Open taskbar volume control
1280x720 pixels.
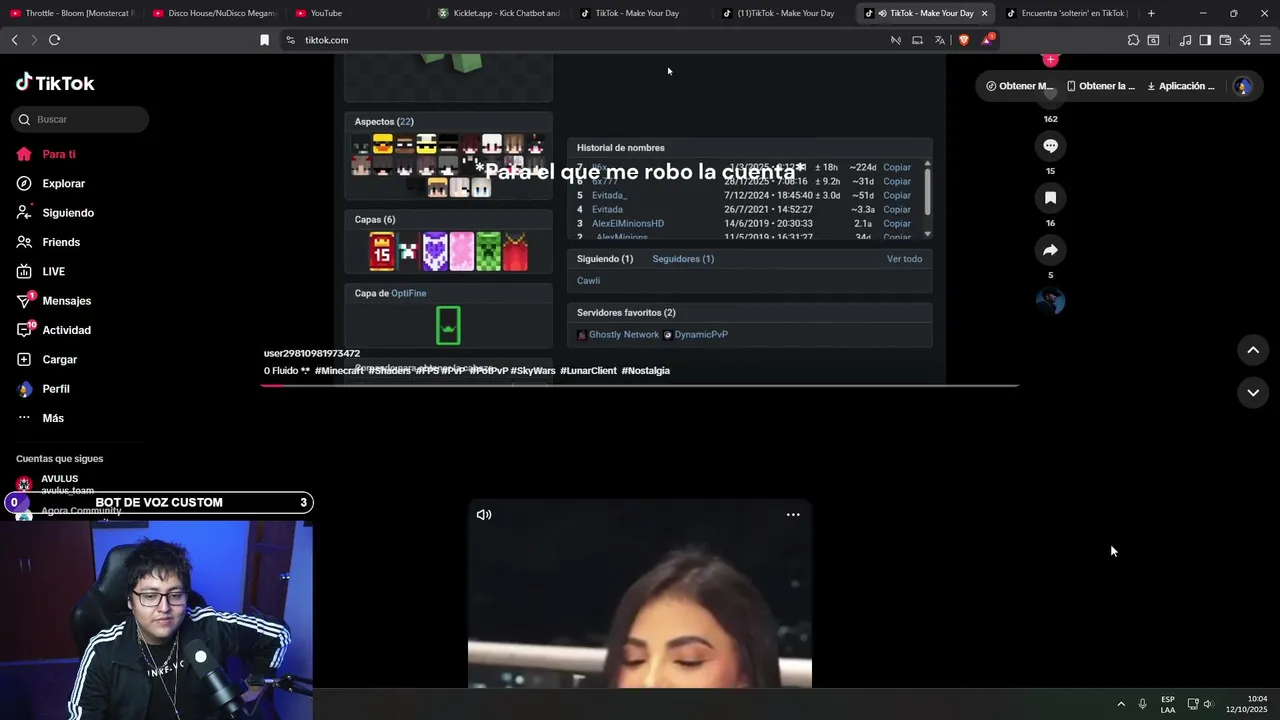pos(1208,704)
